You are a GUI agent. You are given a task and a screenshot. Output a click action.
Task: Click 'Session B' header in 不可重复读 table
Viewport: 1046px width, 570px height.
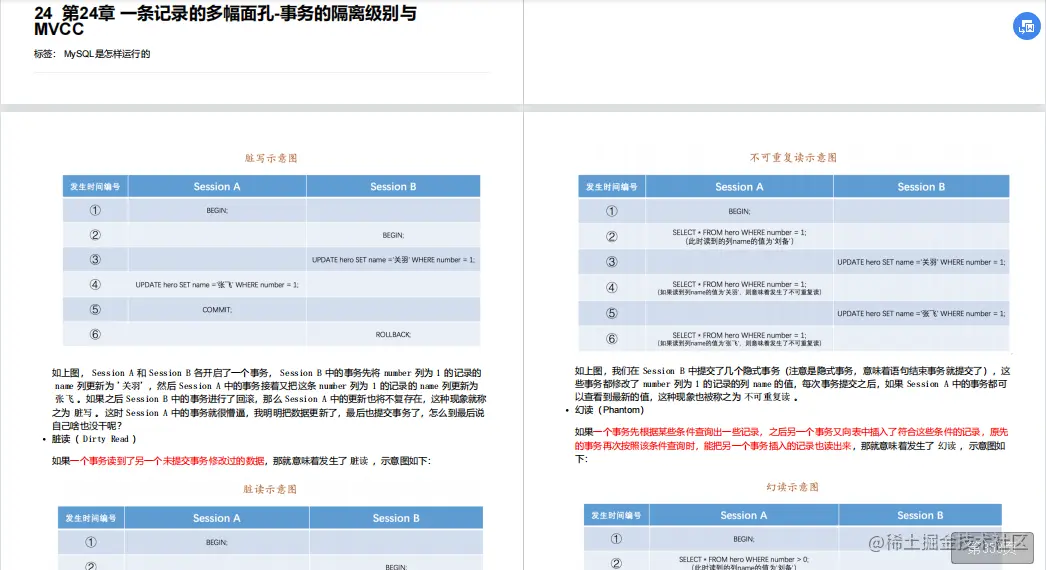coord(921,187)
